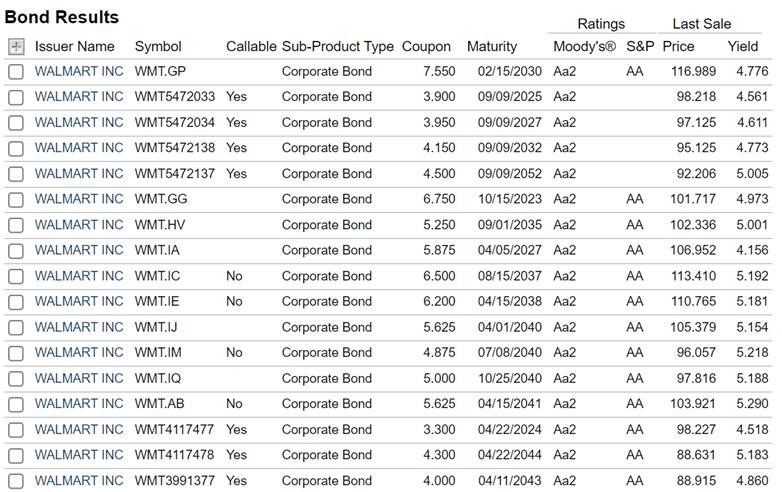Sort by Yield column header
This screenshot has height=492, width=782.
[743, 46]
